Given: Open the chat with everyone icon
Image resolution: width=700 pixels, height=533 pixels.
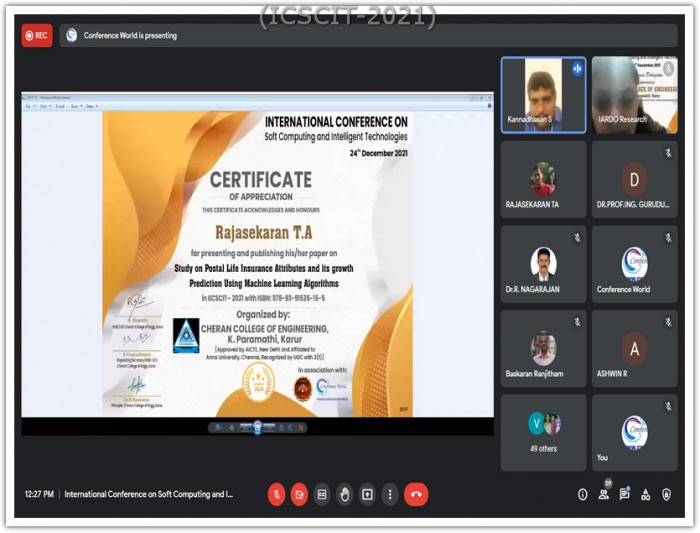Looking at the screenshot, I should 624,494.
